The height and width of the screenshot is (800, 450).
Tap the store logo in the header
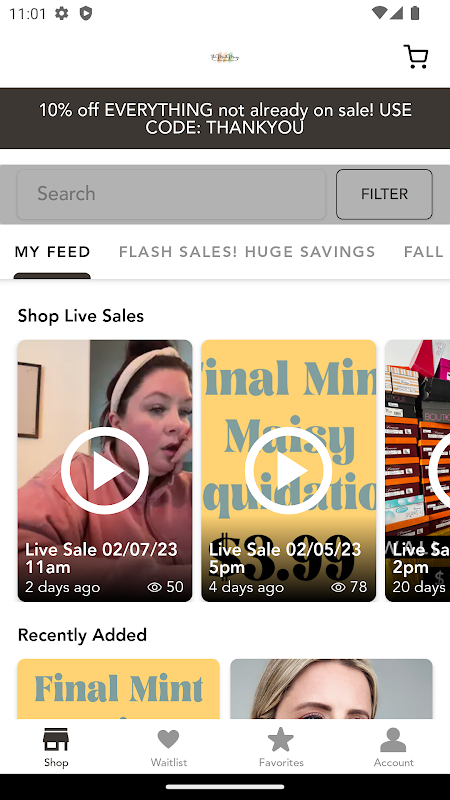[x=225, y=57]
